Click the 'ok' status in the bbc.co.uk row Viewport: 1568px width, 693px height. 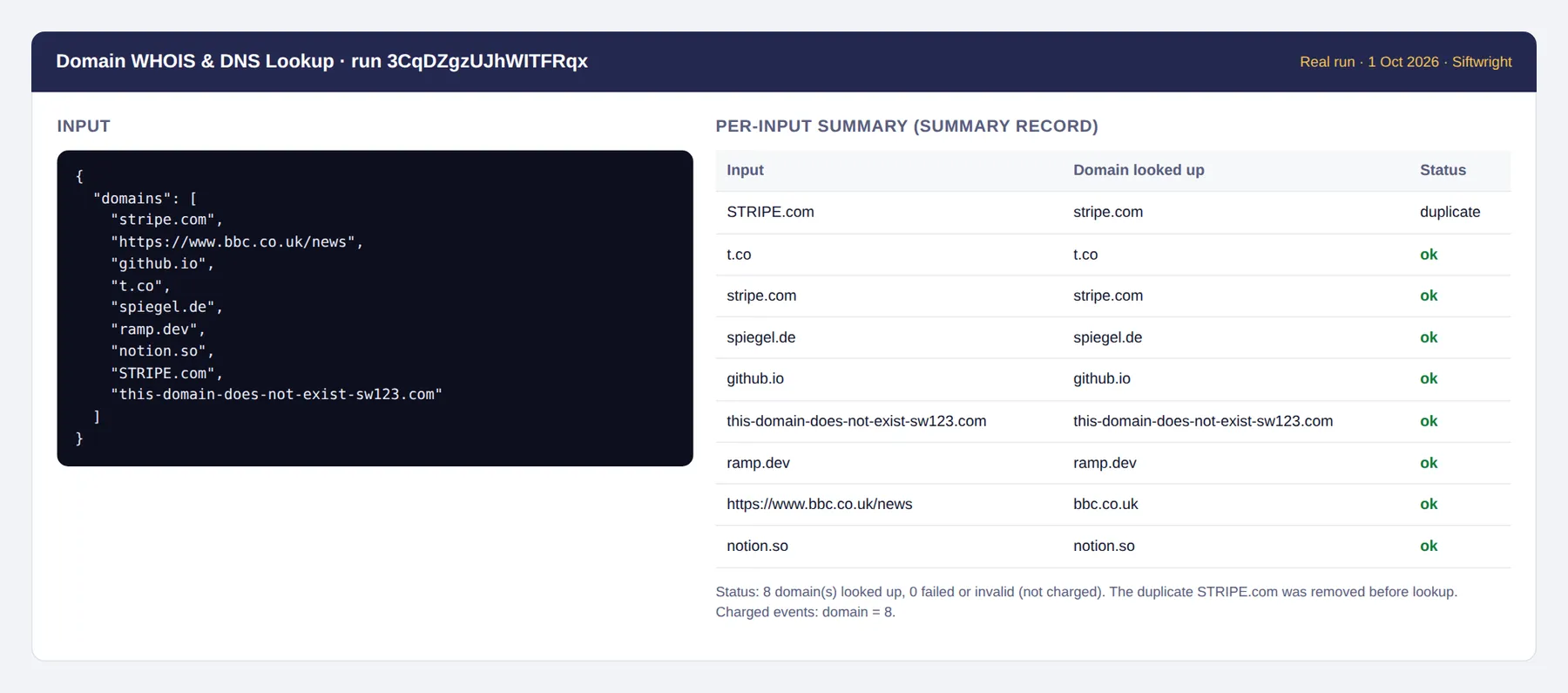pyautogui.click(x=1429, y=504)
